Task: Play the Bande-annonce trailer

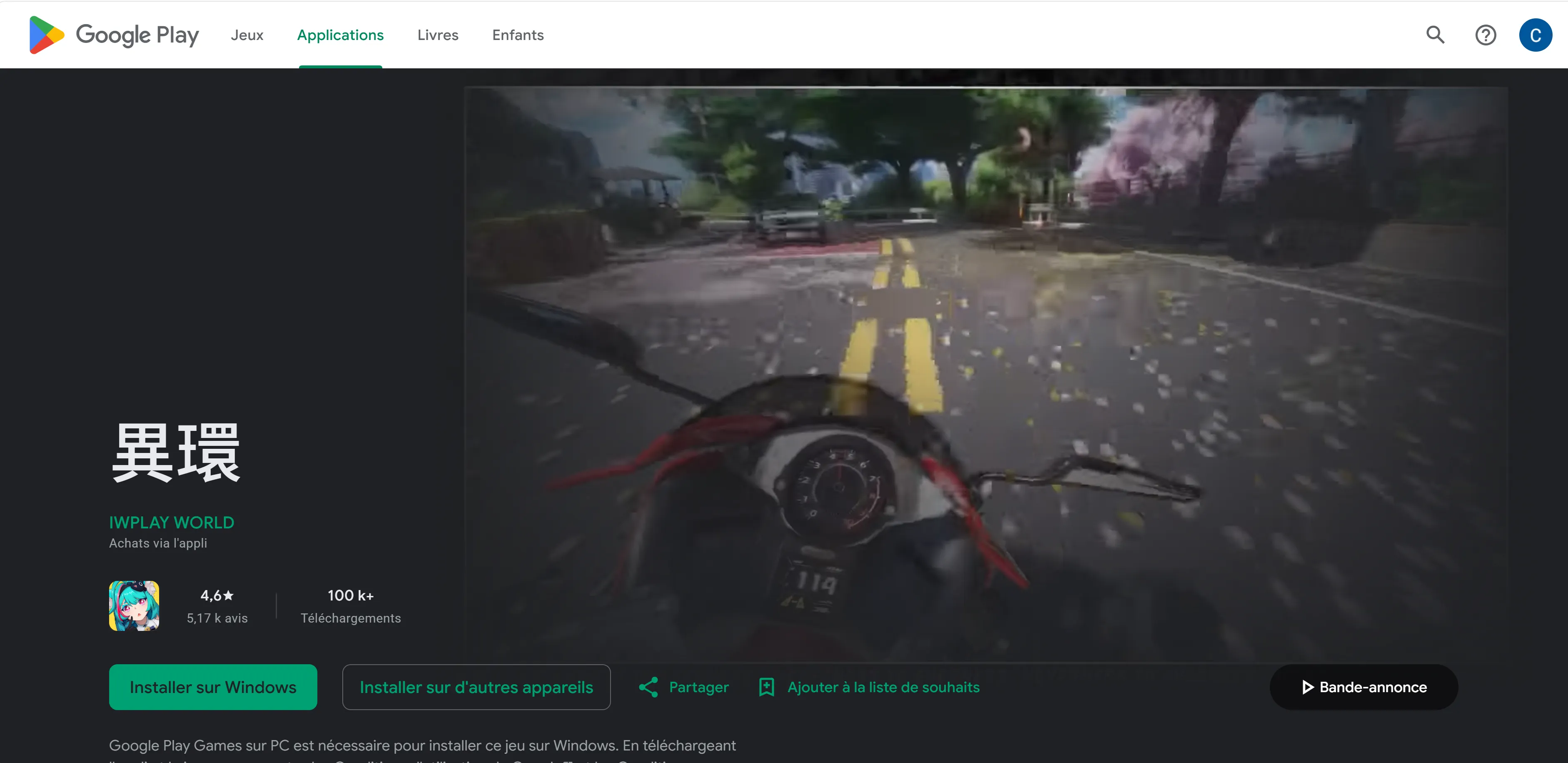Action: pos(1364,687)
